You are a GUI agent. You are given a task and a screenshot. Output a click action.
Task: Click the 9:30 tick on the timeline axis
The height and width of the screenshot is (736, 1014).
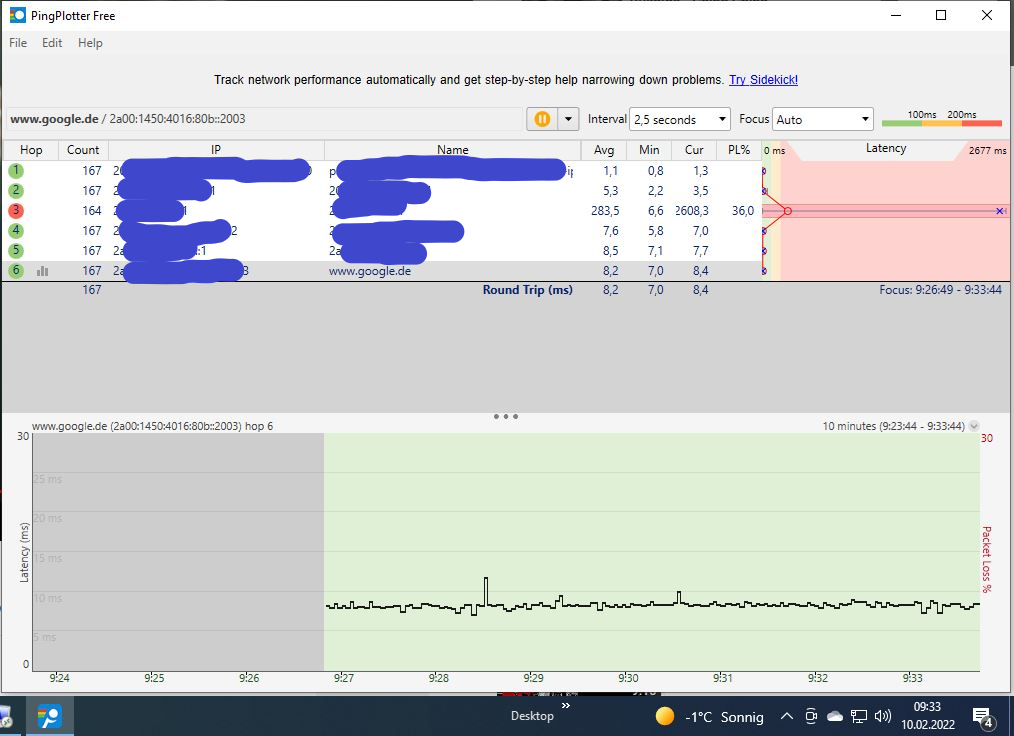pos(628,678)
